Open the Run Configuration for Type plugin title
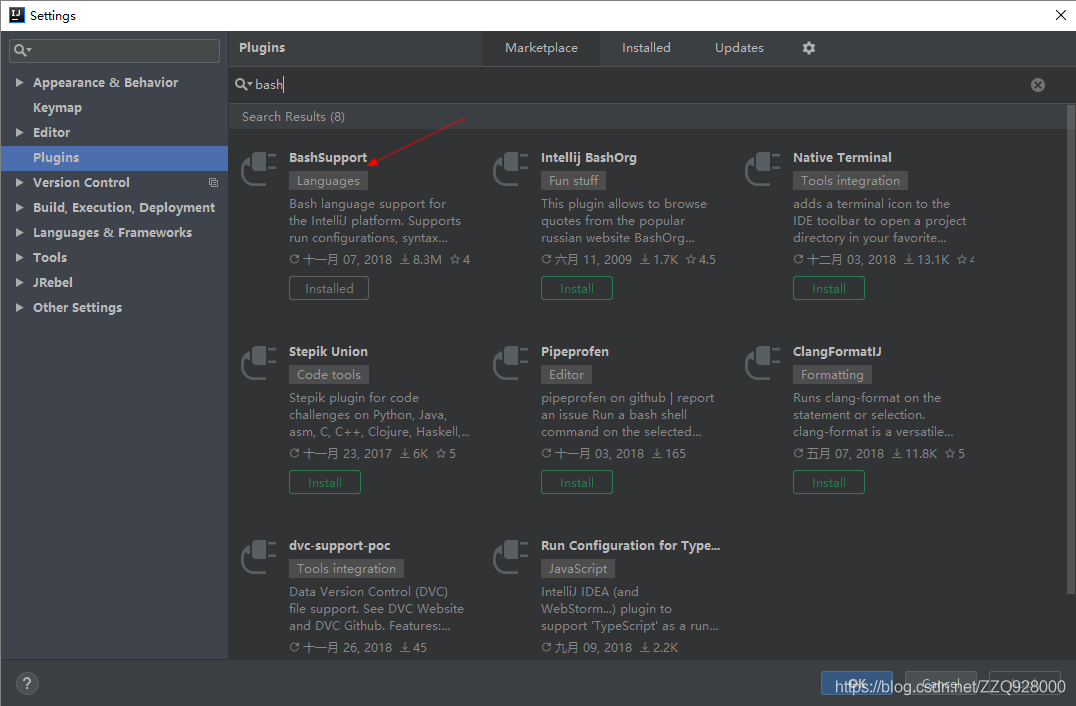This screenshot has width=1076, height=706. tap(630, 546)
